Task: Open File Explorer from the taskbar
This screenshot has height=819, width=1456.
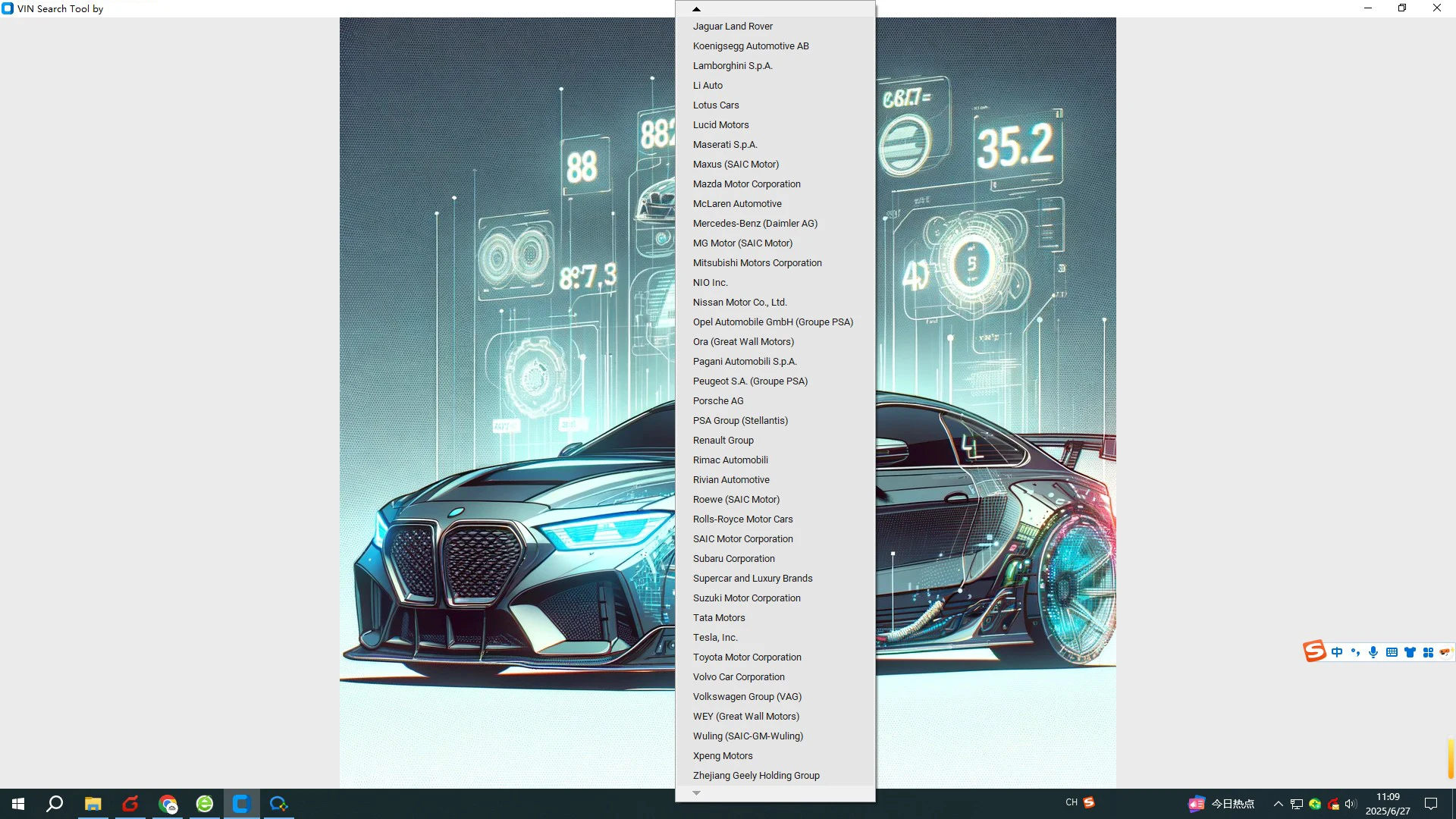Action: [93, 804]
